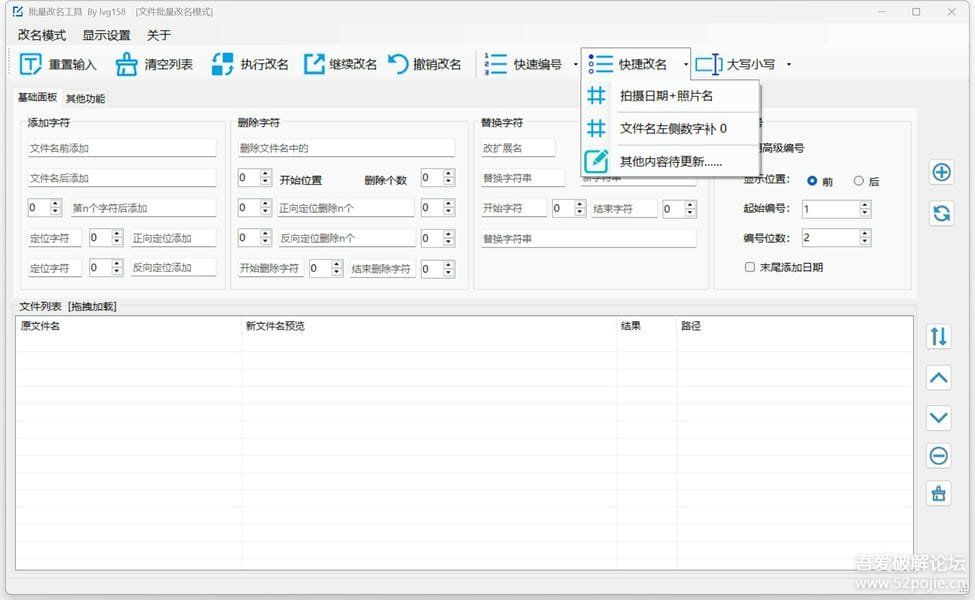
Task: Open the 快捷改名 dropdown menu
Action: (689, 62)
